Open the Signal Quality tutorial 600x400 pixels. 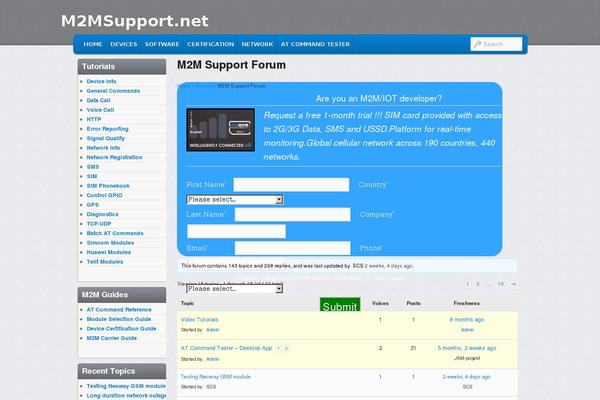click(106, 138)
